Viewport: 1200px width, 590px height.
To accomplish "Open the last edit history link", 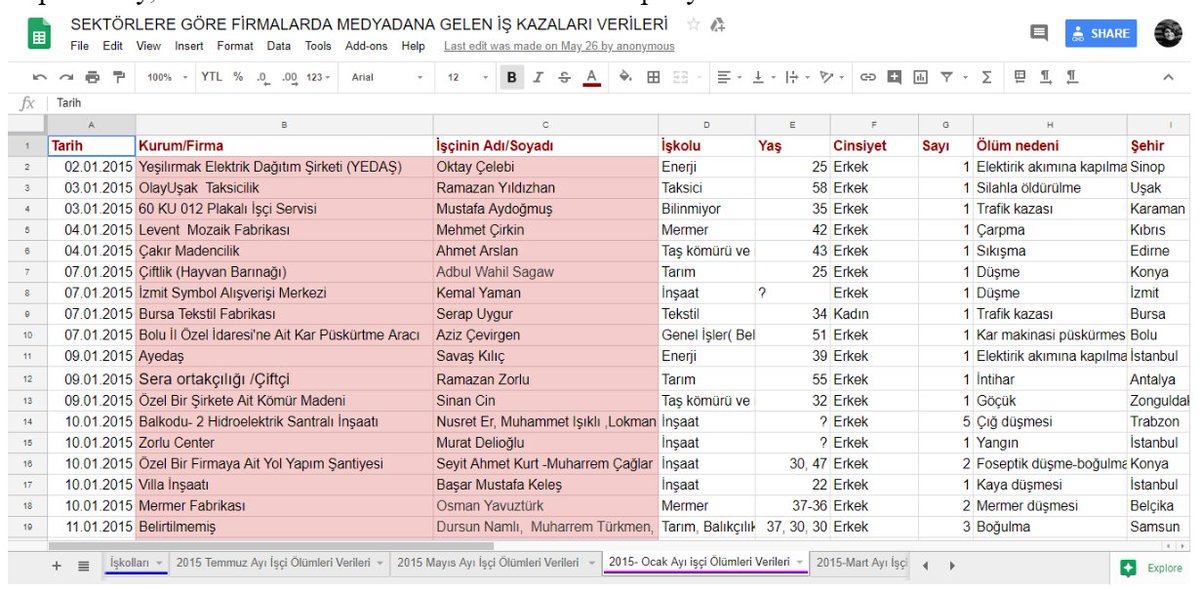I will coord(559,46).
